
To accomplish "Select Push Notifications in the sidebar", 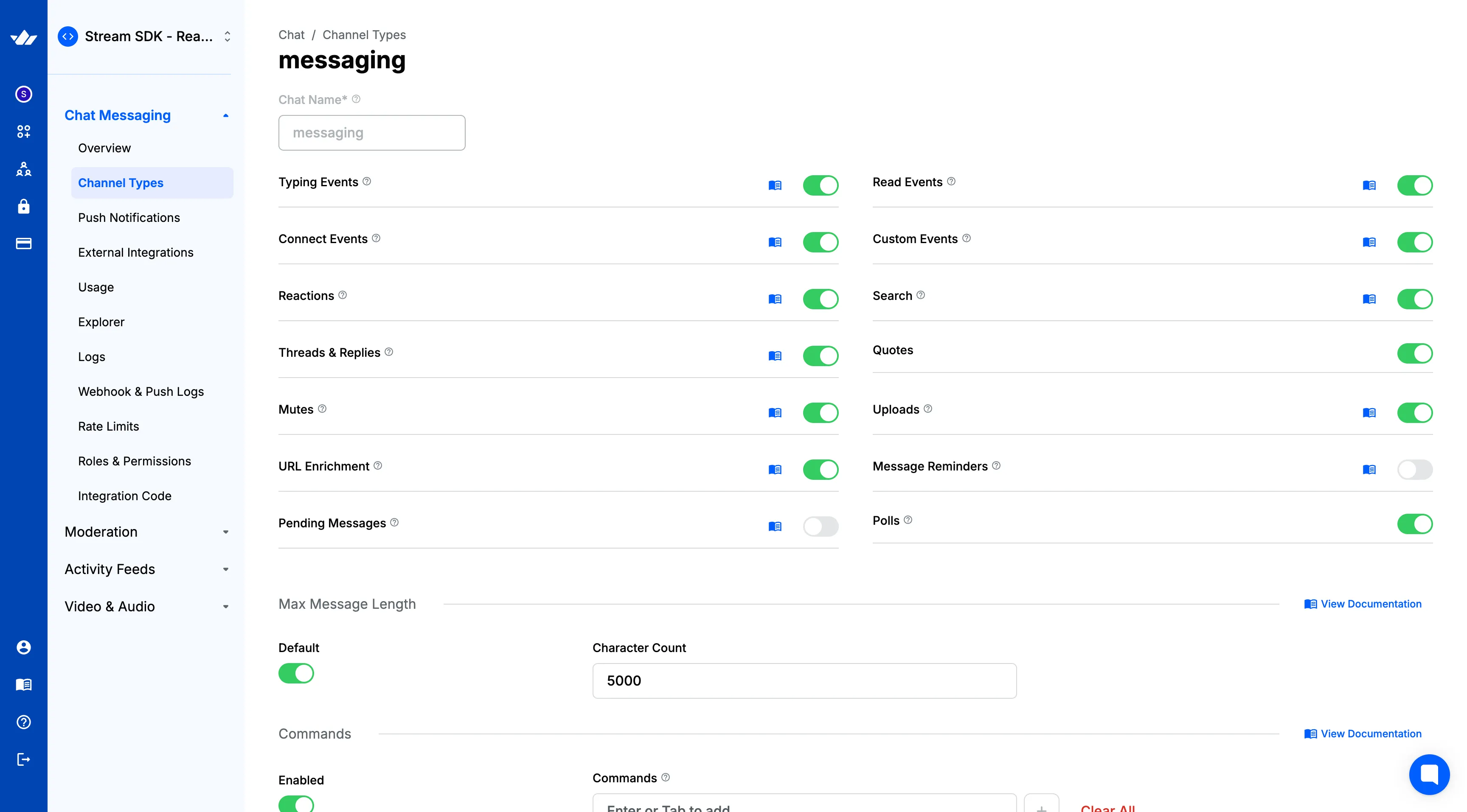I will click(x=129, y=217).
